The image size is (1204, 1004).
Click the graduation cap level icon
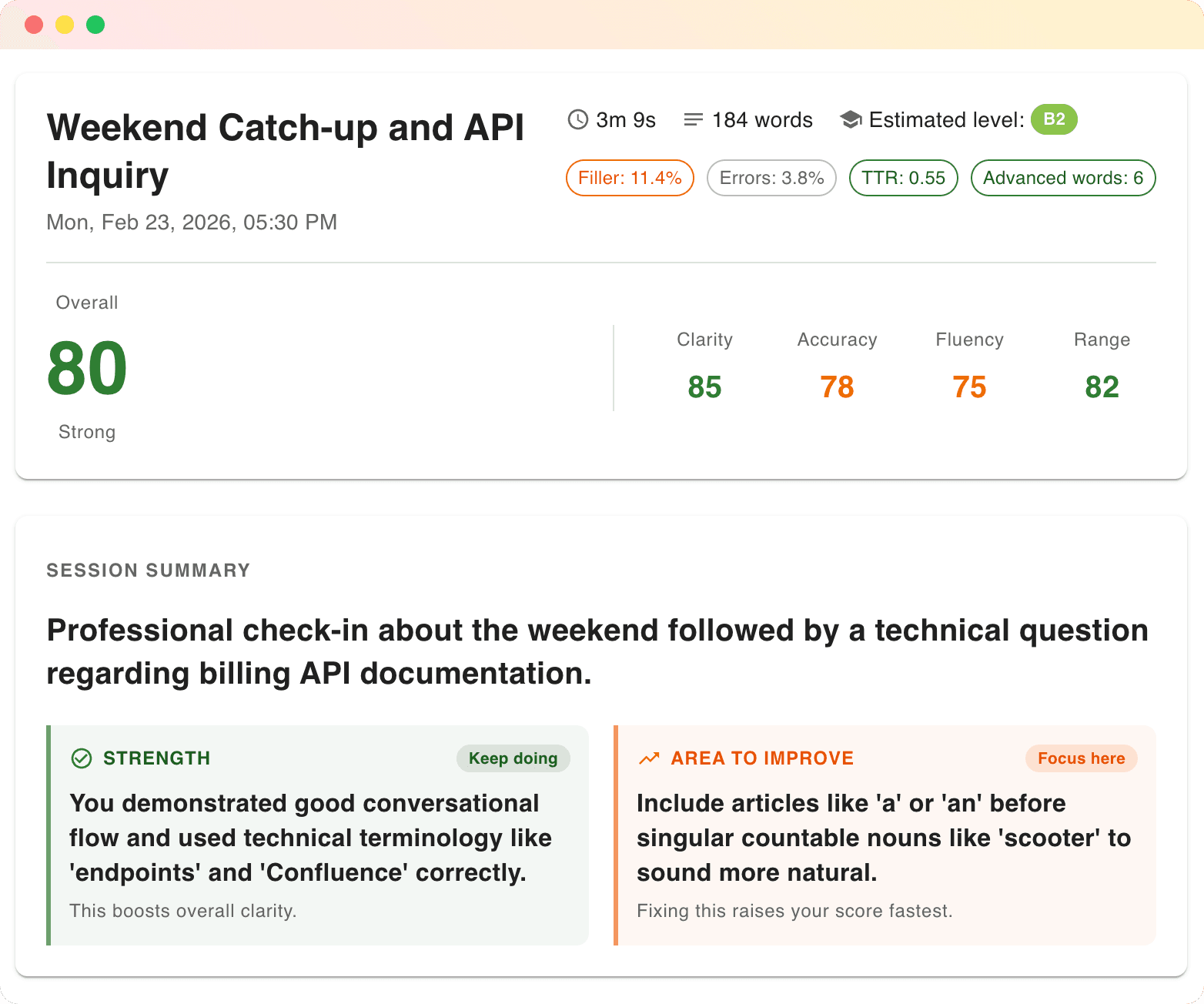(851, 120)
